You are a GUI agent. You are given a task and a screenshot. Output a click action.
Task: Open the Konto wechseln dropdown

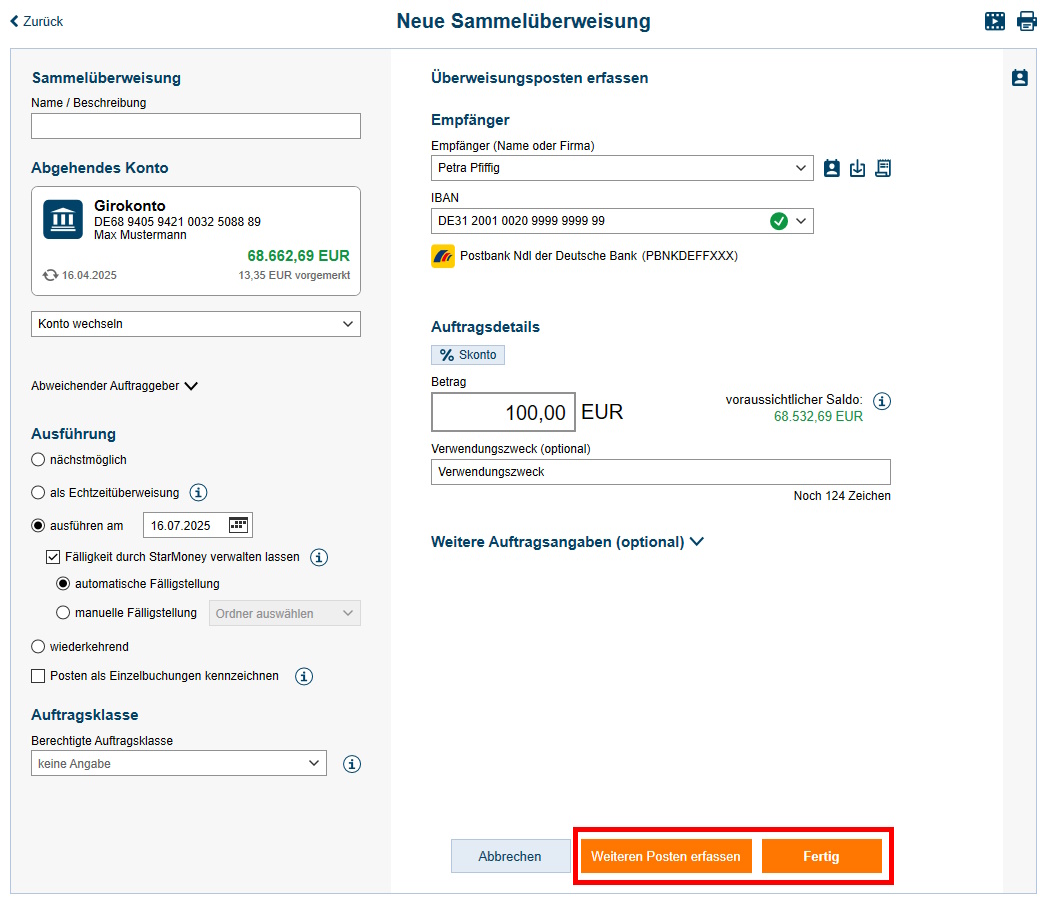(x=195, y=323)
